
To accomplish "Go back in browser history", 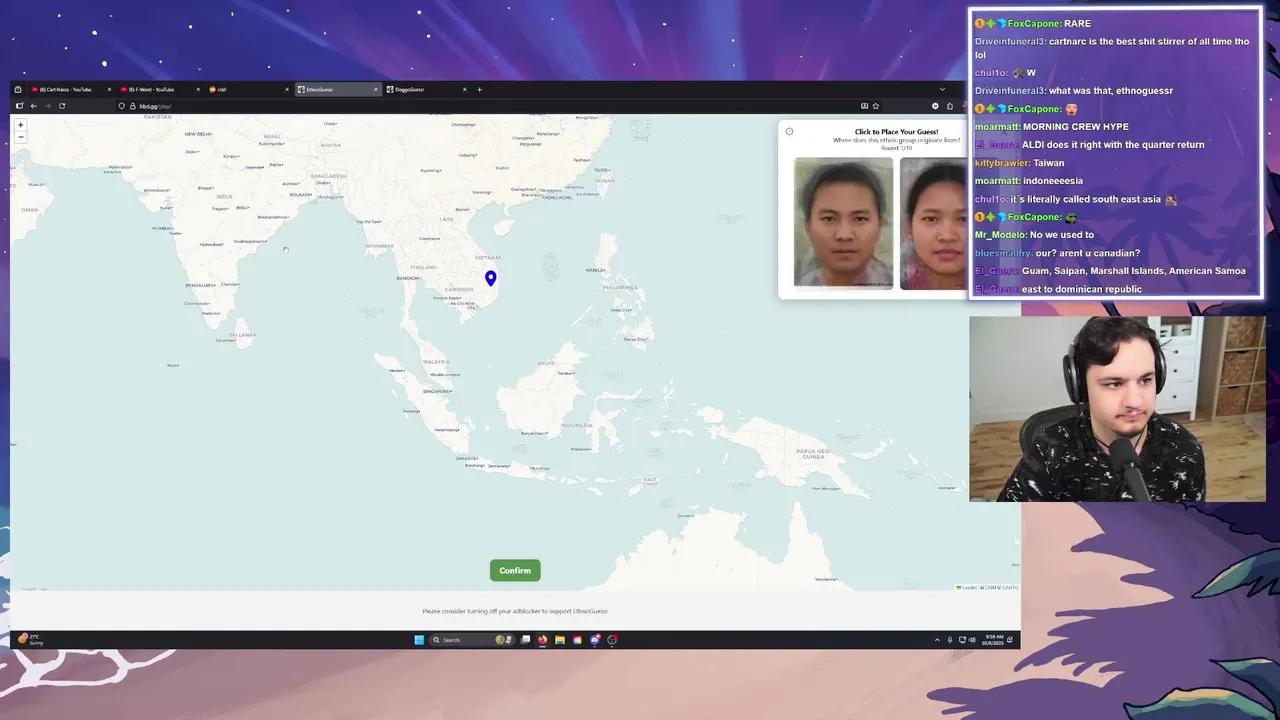I will coord(33,106).
